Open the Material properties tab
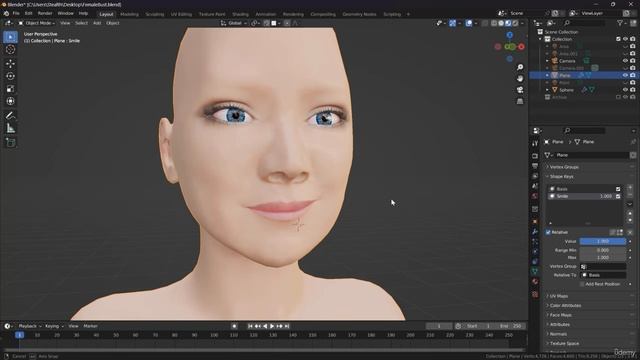The height and width of the screenshot is (360, 640). point(535,282)
